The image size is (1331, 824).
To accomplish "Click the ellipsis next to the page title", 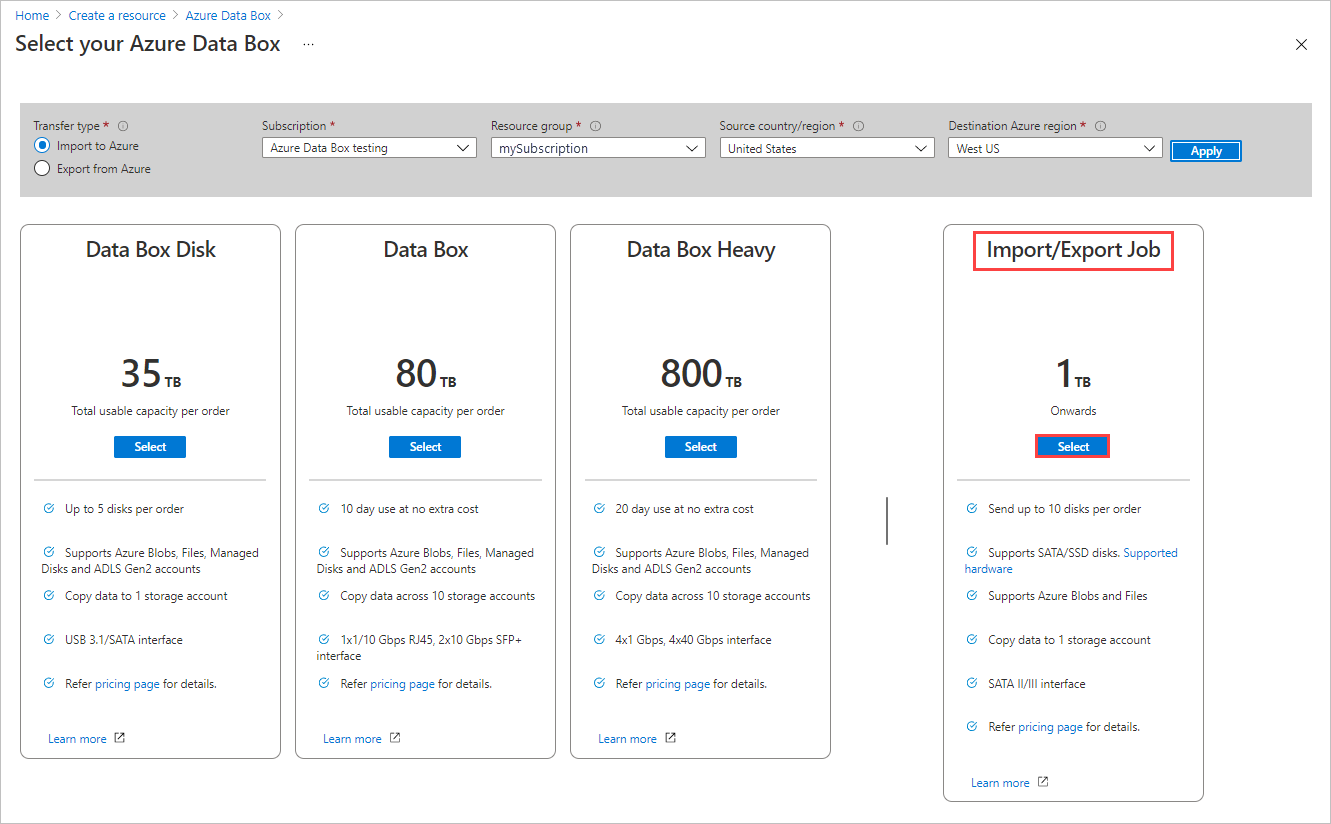I will [308, 44].
